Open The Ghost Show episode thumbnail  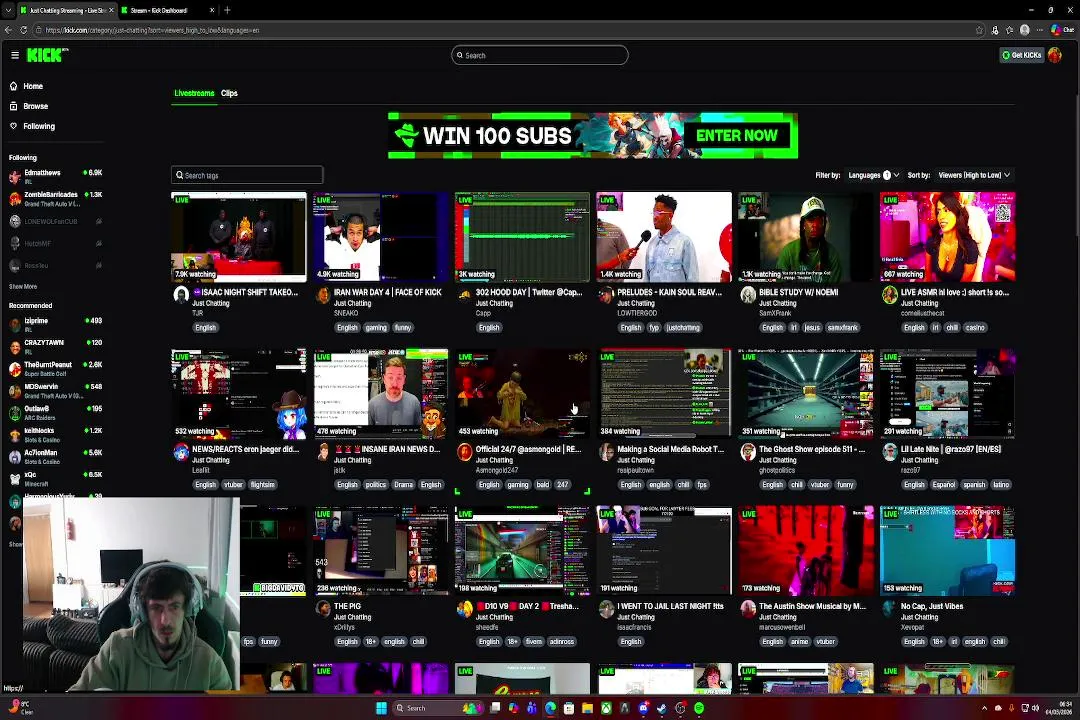[x=806, y=393]
